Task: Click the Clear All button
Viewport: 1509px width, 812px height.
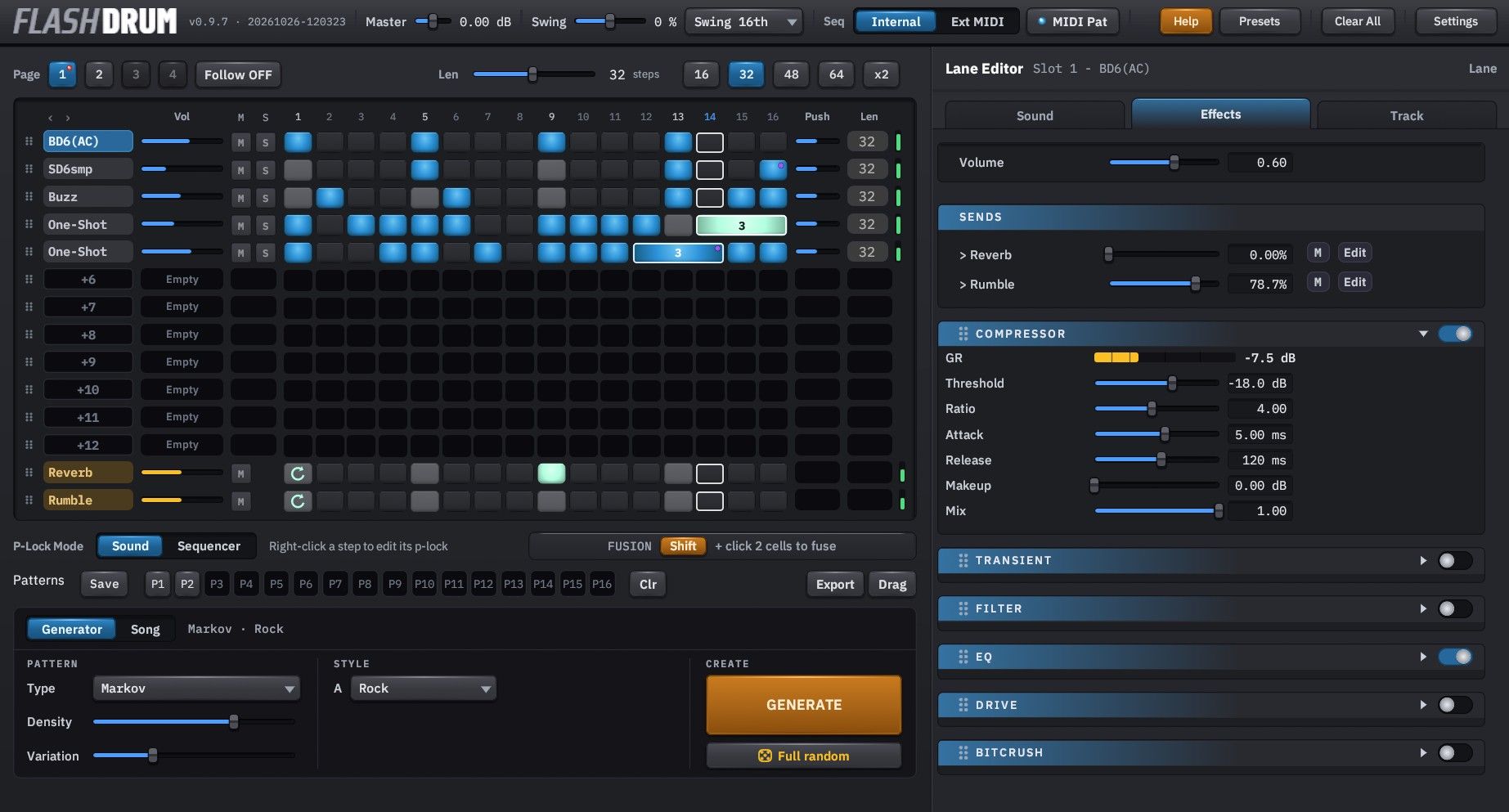Action: pyautogui.click(x=1358, y=22)
